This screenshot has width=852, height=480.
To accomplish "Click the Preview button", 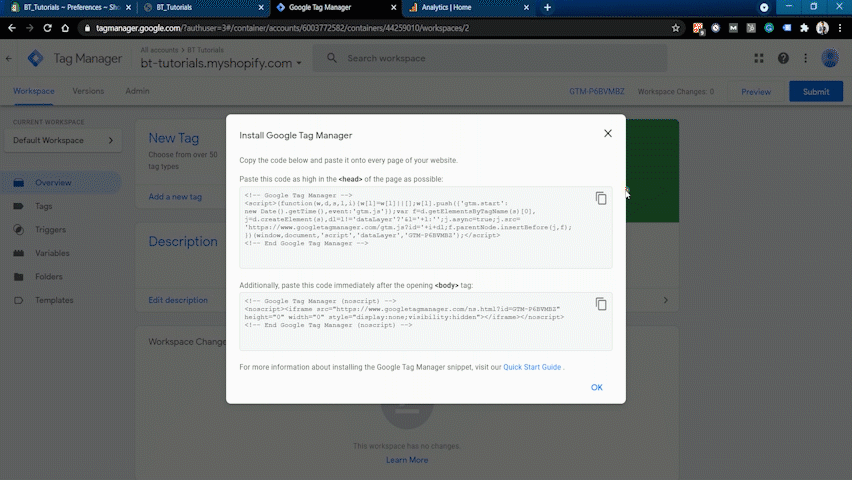I will pos(756,92).
